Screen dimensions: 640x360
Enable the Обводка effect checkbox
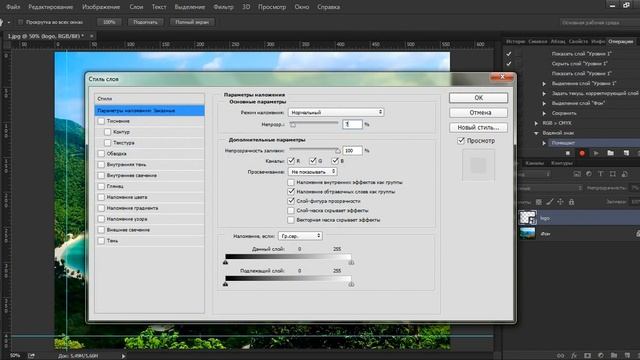[101, 153]
